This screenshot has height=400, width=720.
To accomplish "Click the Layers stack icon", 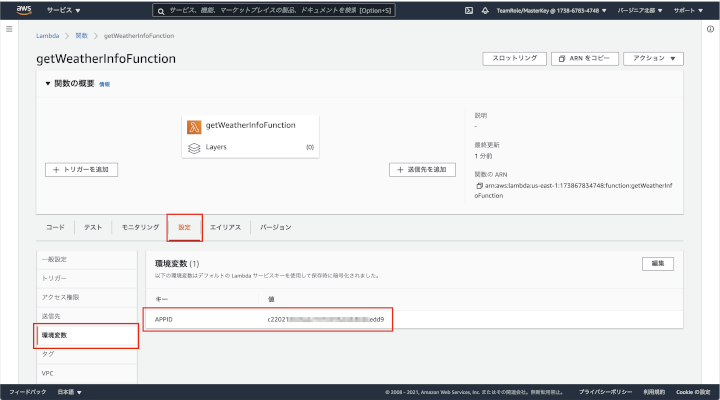I will (194, 148).
